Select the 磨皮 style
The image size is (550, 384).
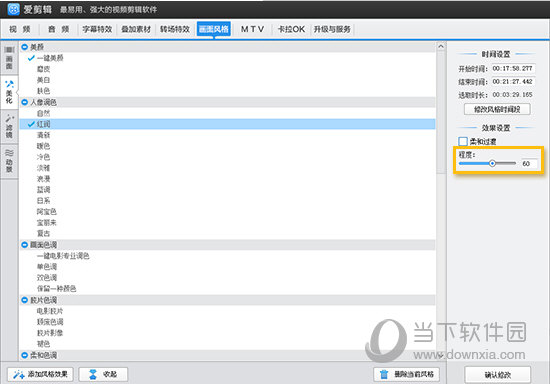click(43, 69)
